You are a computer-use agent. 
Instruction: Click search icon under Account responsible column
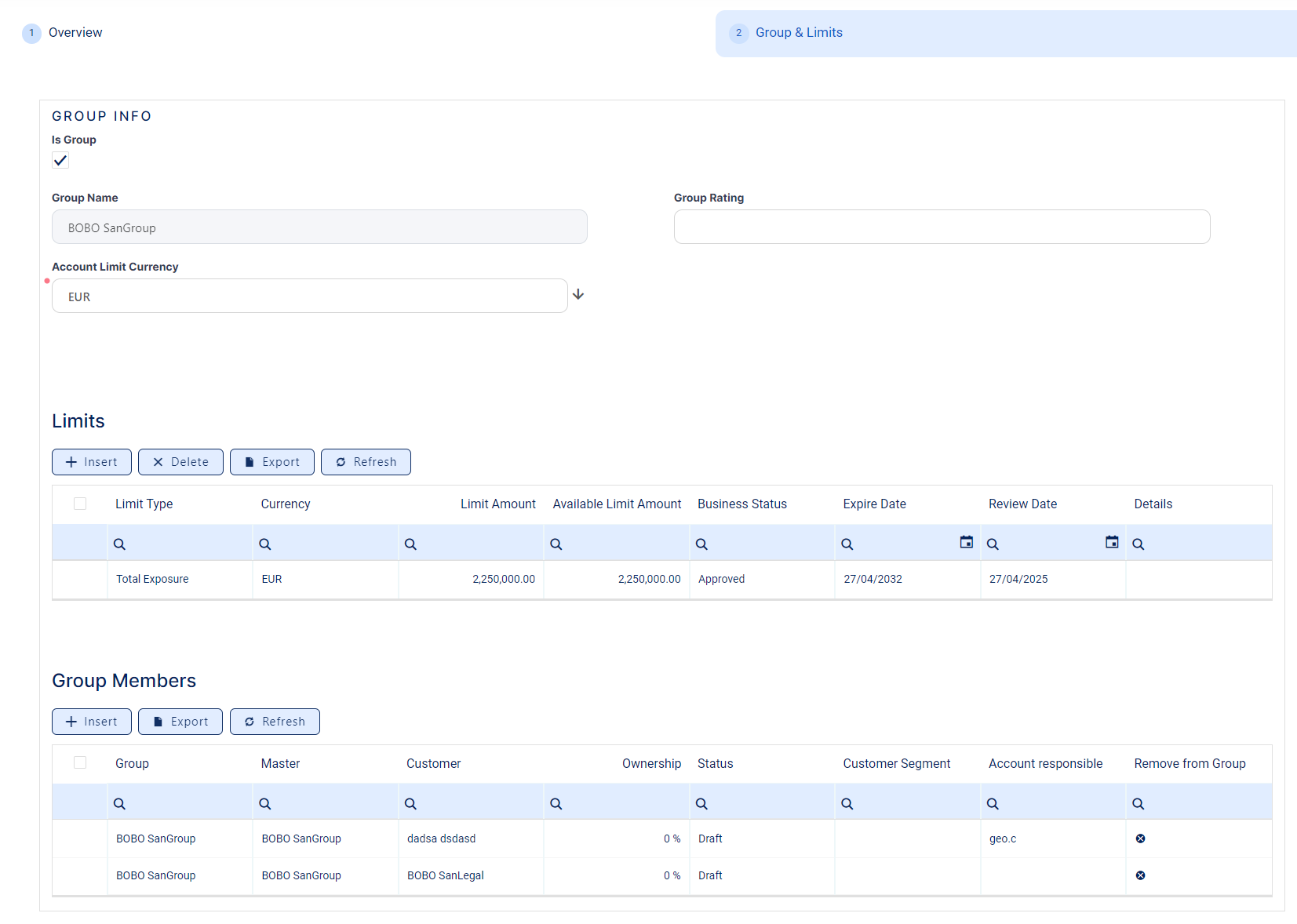tap(993, 803)
